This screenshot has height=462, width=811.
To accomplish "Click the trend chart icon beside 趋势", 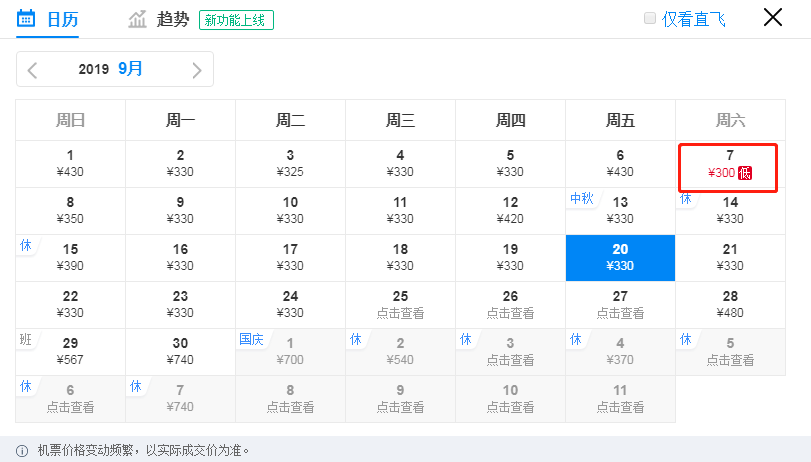I will click(137, 19).
